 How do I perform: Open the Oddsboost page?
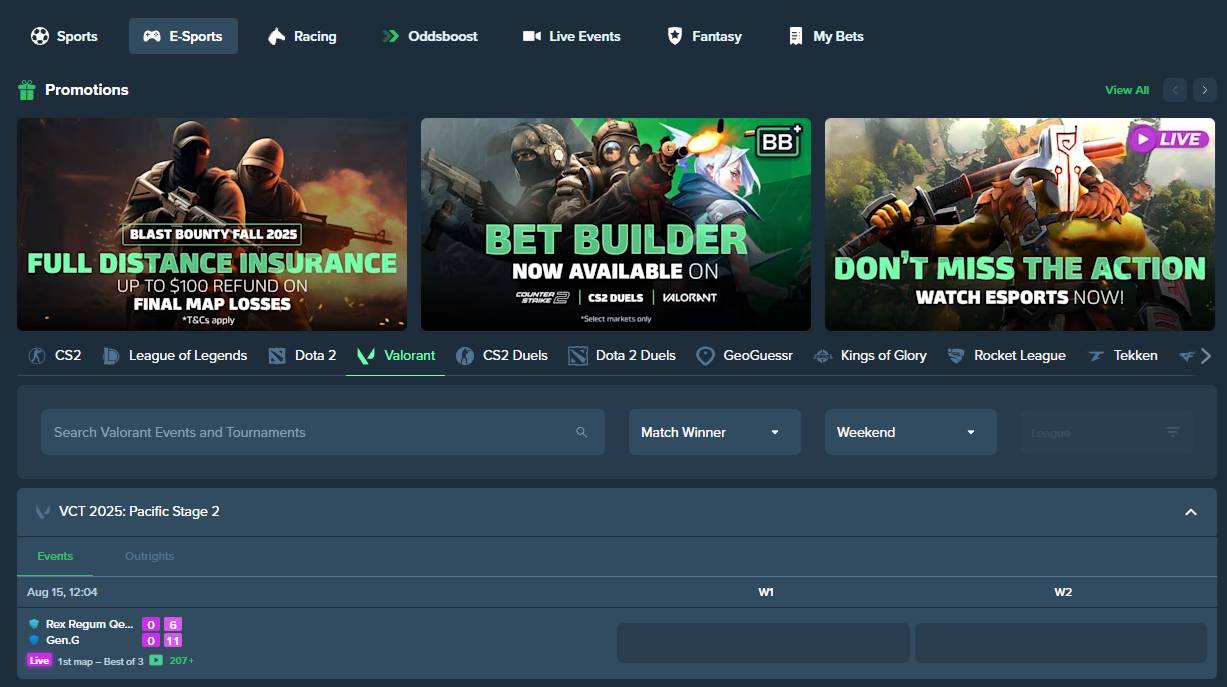(430, 36)
